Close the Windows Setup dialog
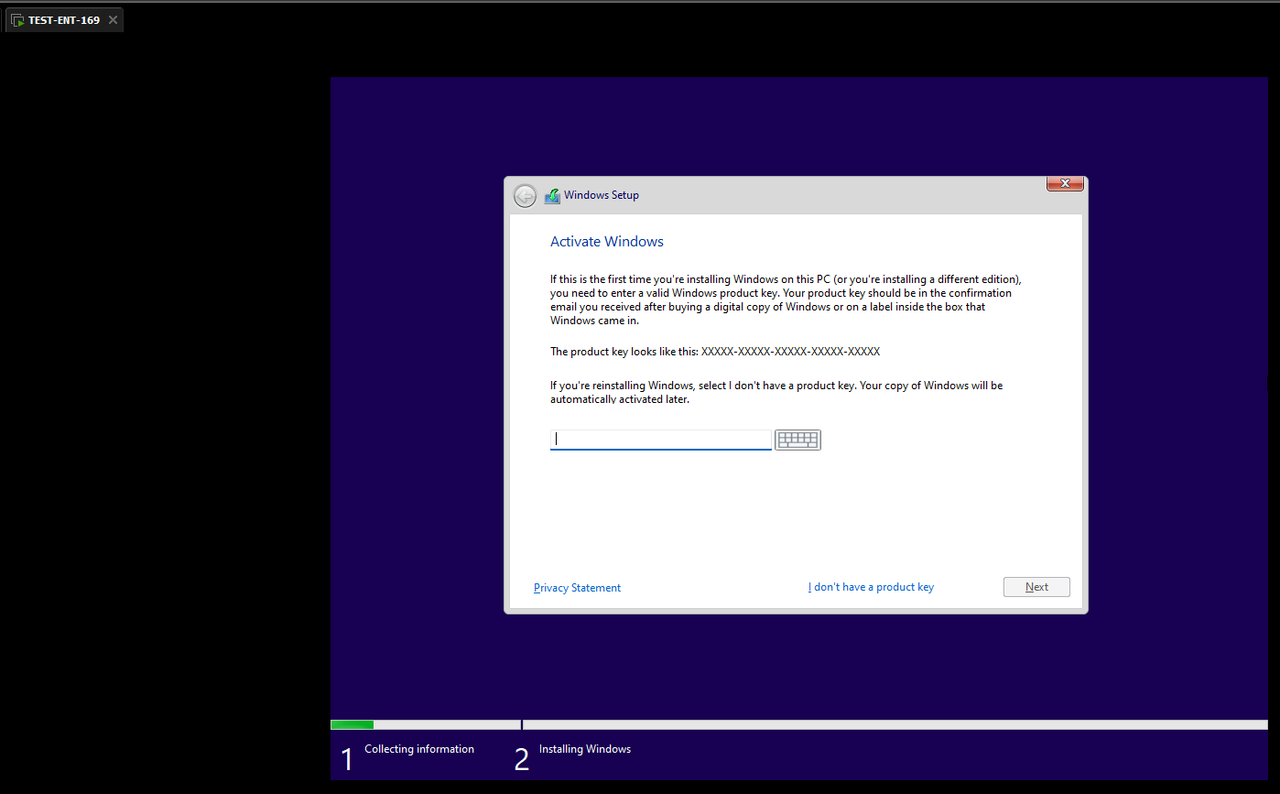 click(x=1065, y=184)
